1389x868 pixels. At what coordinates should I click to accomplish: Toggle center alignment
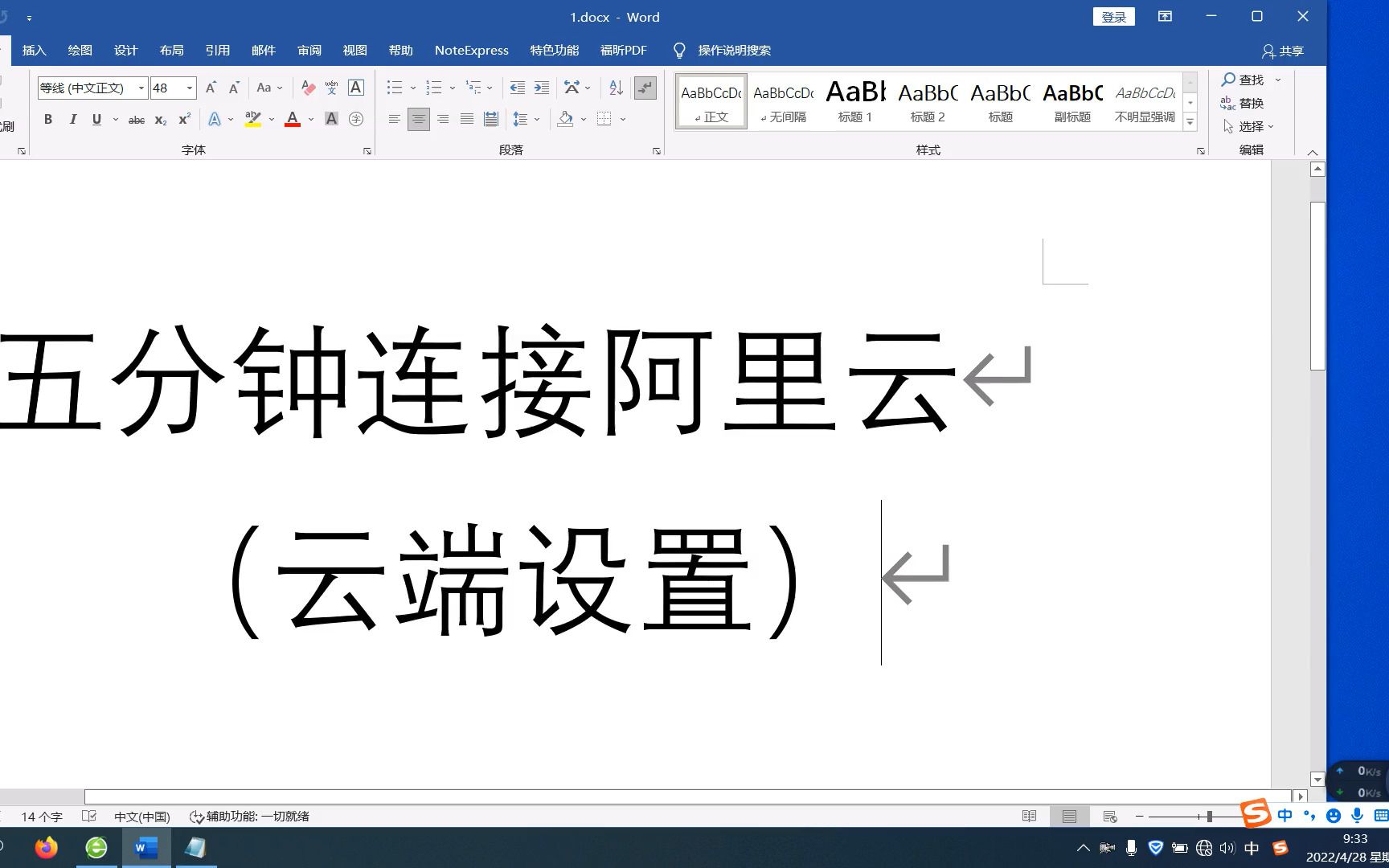coord(419,119)
